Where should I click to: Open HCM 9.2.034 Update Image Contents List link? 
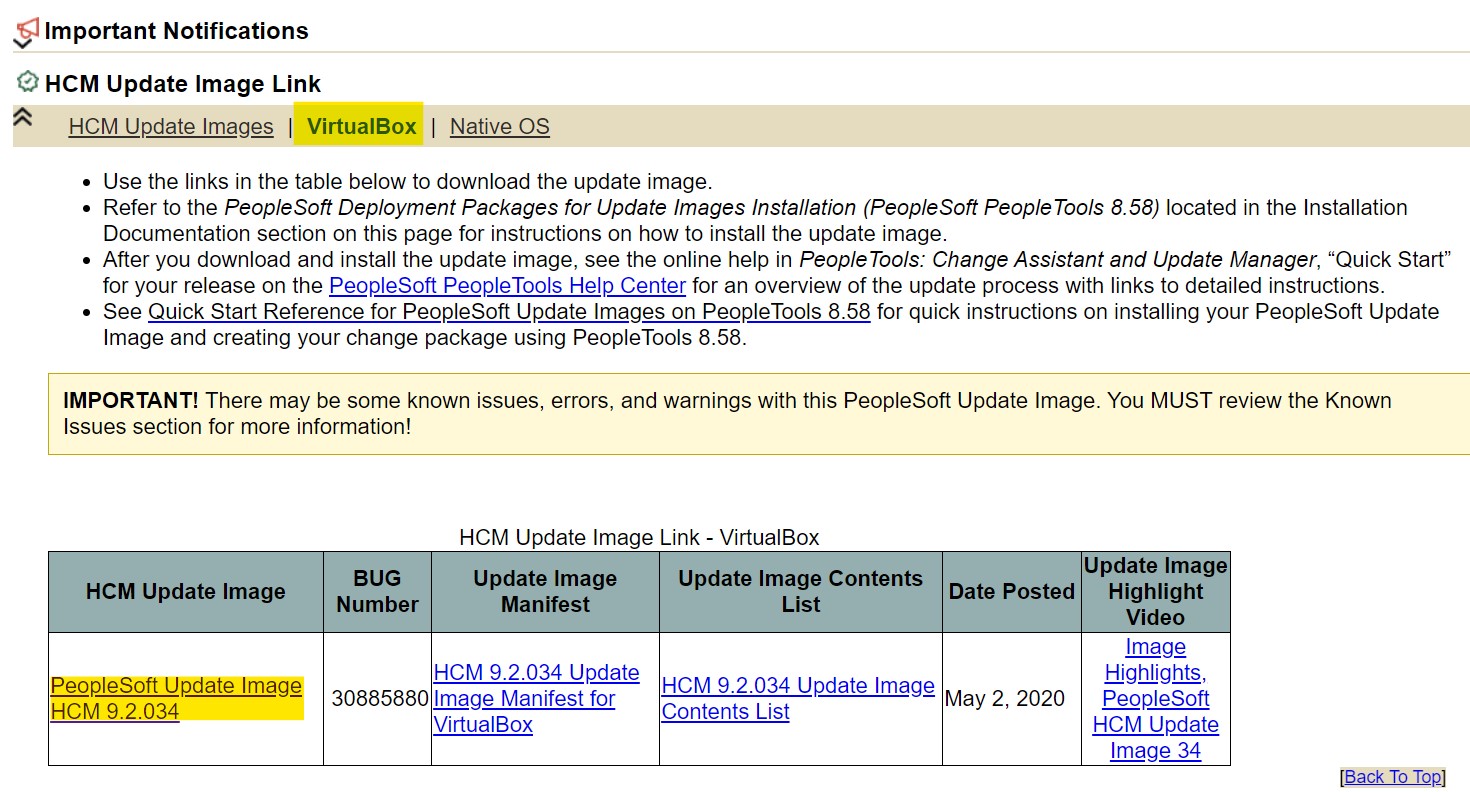798,698
